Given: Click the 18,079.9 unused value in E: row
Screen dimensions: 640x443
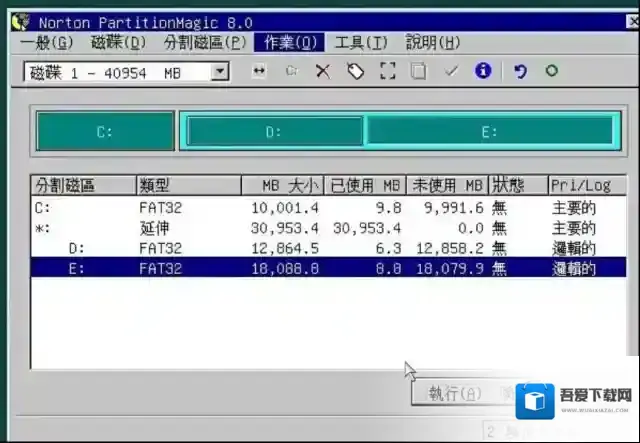Looking at the screenshot, I should [450, 269].
